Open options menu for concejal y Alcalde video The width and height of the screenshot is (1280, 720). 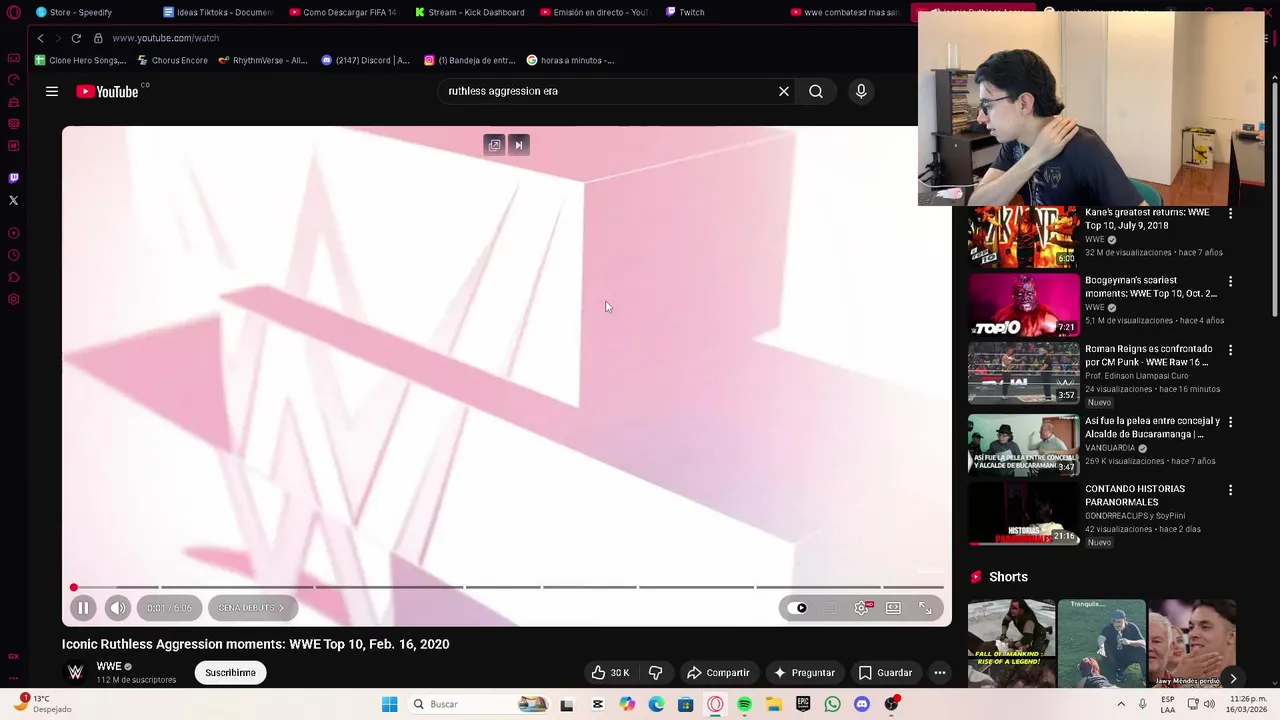[x=1230, y=422]
